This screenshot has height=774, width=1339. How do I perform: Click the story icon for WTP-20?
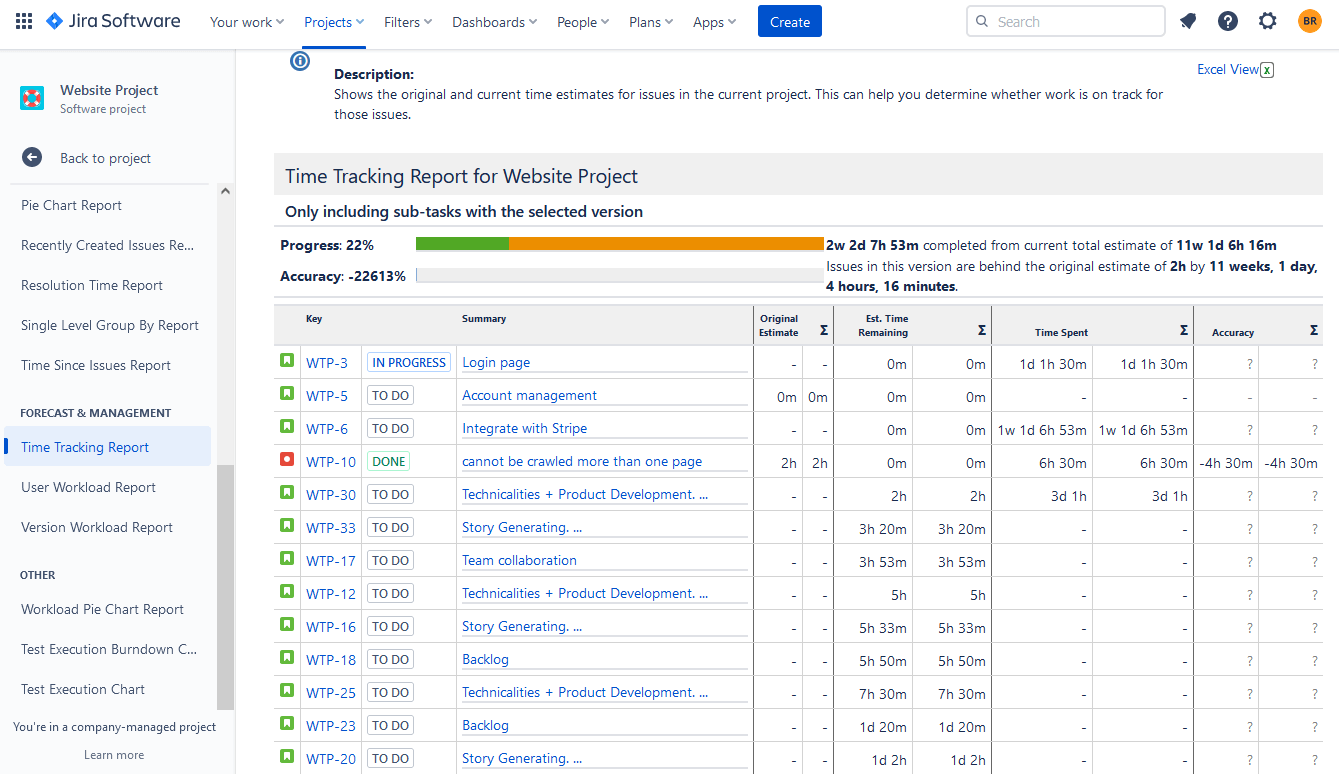(287, 756)
